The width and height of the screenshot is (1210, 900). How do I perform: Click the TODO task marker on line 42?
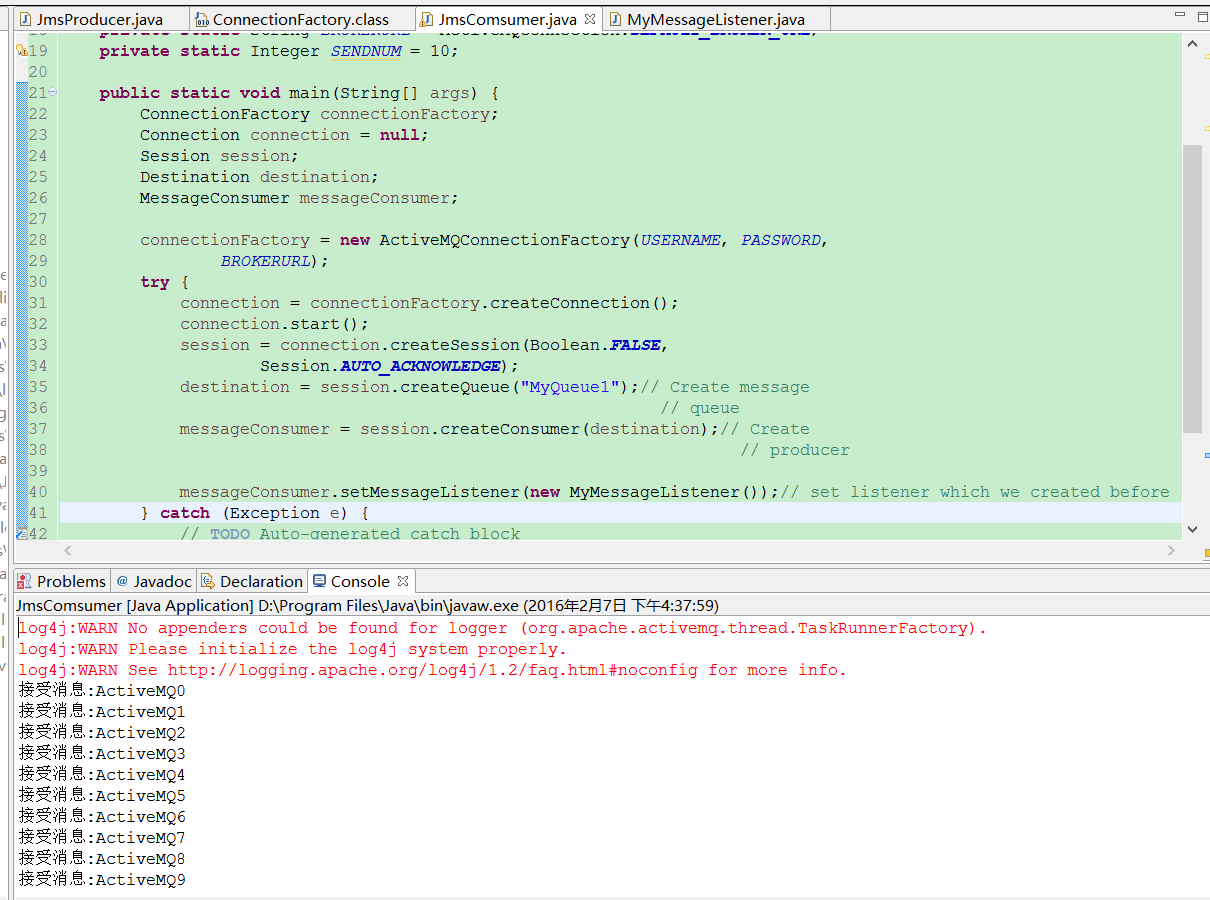pos(21,534)
